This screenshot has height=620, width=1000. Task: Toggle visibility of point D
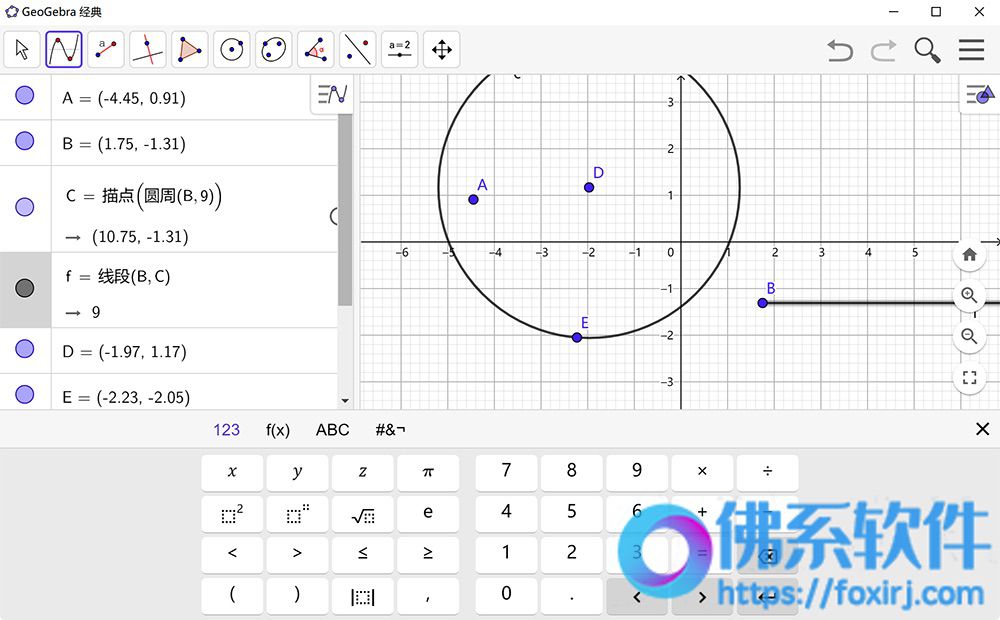coord(25,349)
